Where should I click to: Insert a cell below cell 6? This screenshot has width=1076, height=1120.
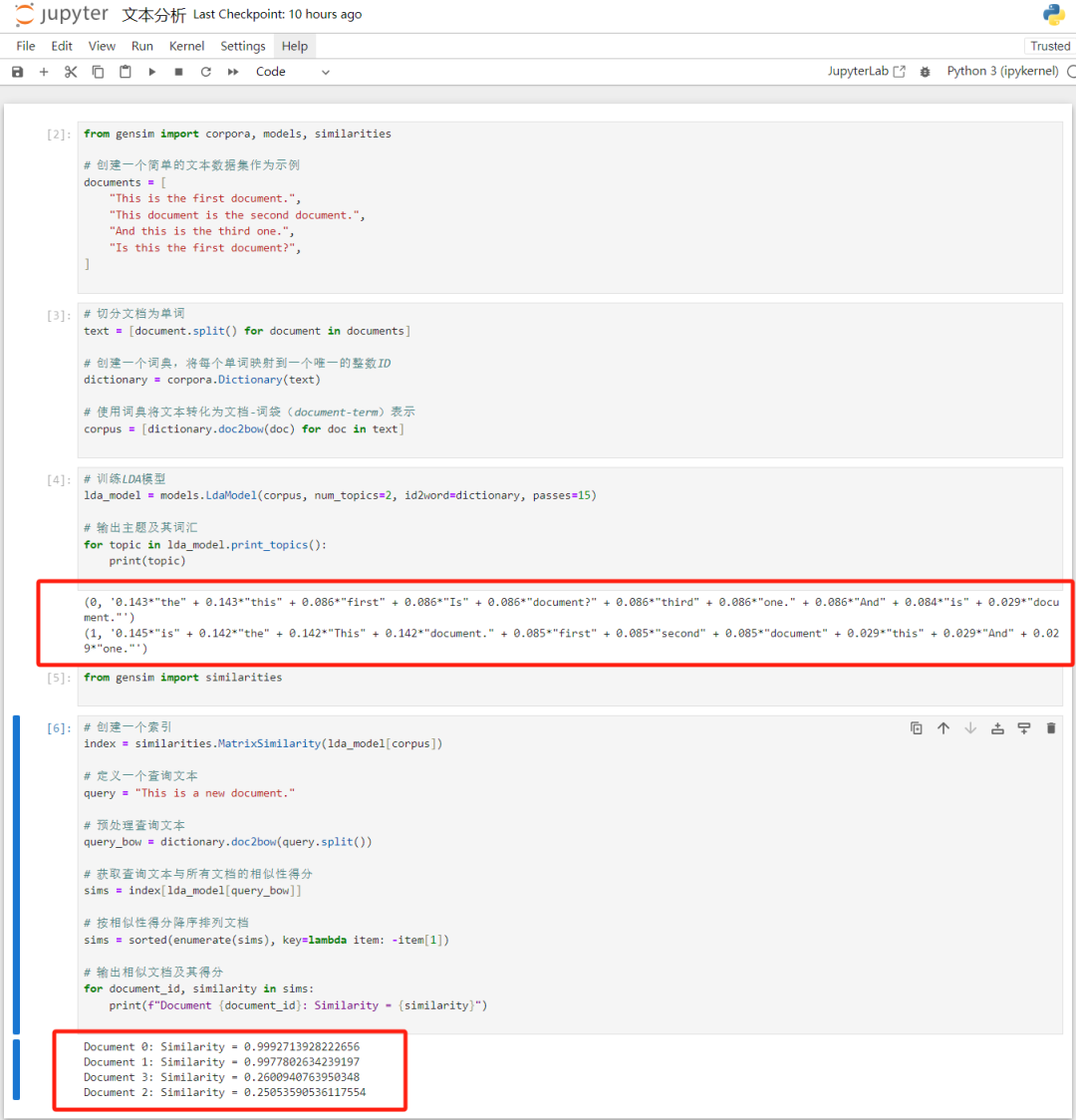1024,728
